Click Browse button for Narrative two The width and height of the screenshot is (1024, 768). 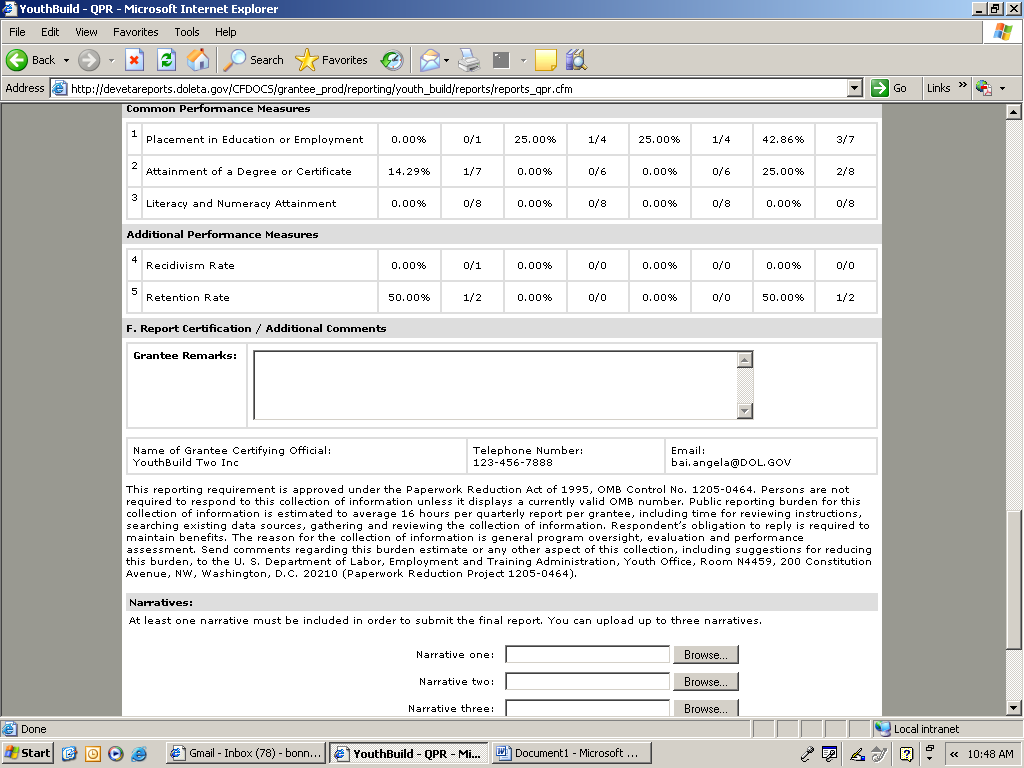click(x=706, y=682)
